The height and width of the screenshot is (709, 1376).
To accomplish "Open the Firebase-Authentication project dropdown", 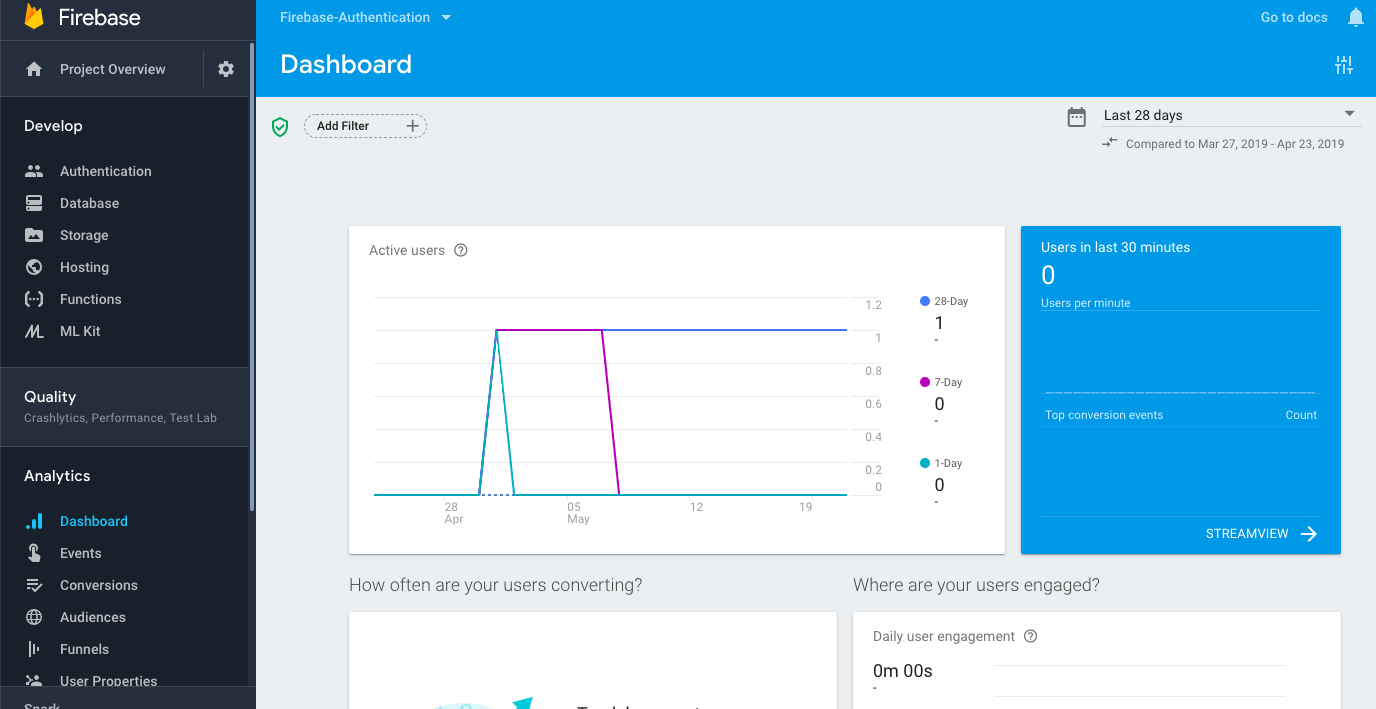I will tap(366, 17).
